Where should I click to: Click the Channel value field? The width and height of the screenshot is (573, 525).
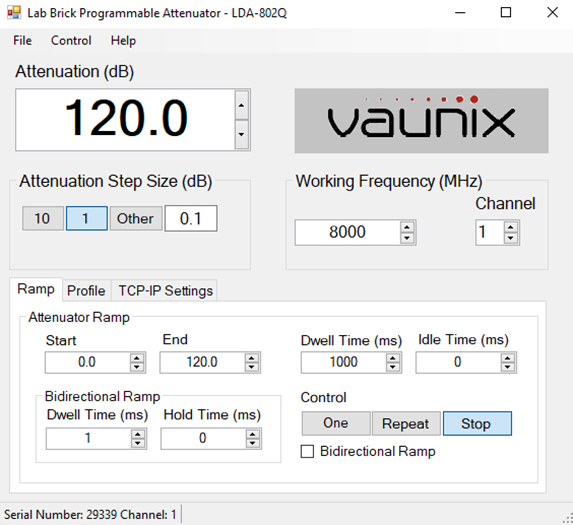[x=490, y=232]
